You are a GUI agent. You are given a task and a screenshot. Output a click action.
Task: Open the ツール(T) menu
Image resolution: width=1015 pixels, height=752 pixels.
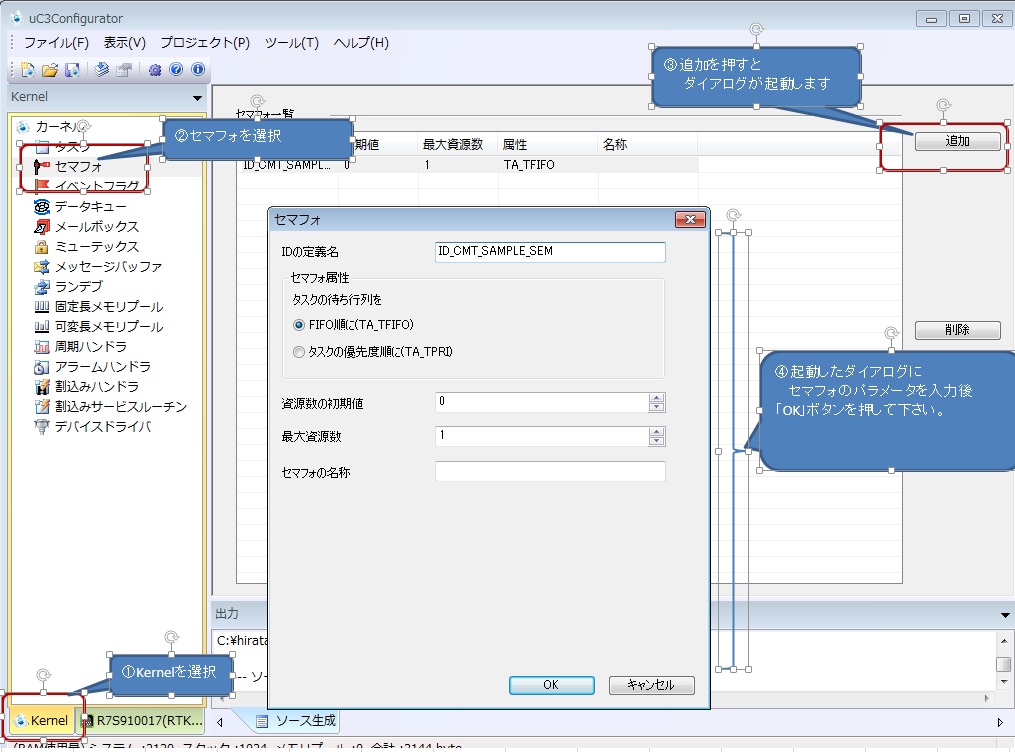click(291, 43)
